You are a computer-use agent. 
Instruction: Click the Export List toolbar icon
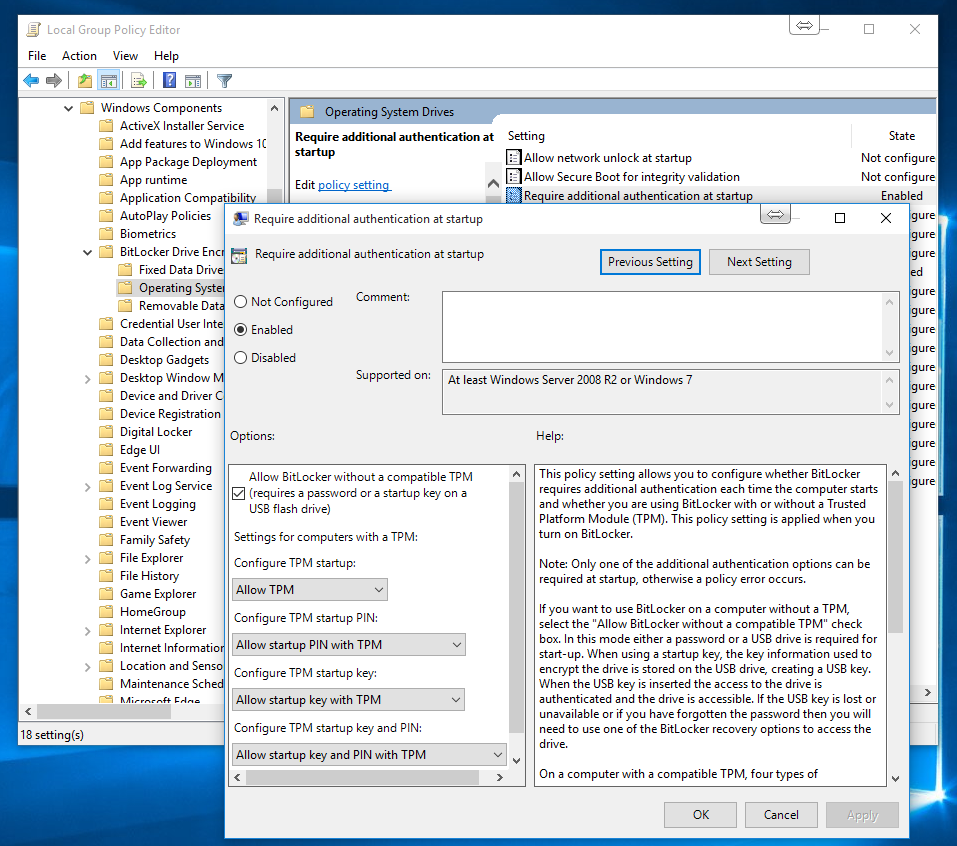139,81
